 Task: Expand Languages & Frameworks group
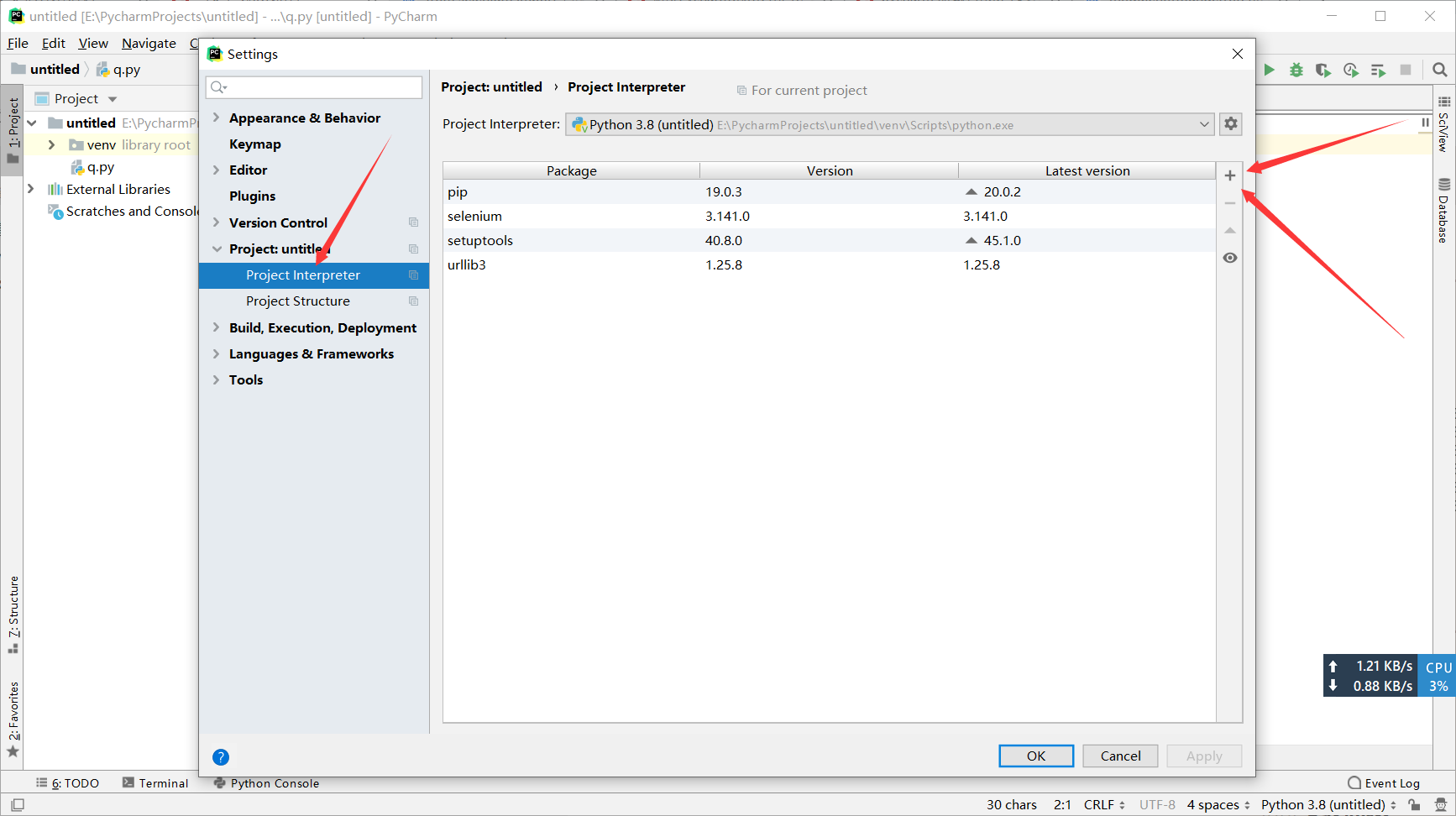point(217,353)
